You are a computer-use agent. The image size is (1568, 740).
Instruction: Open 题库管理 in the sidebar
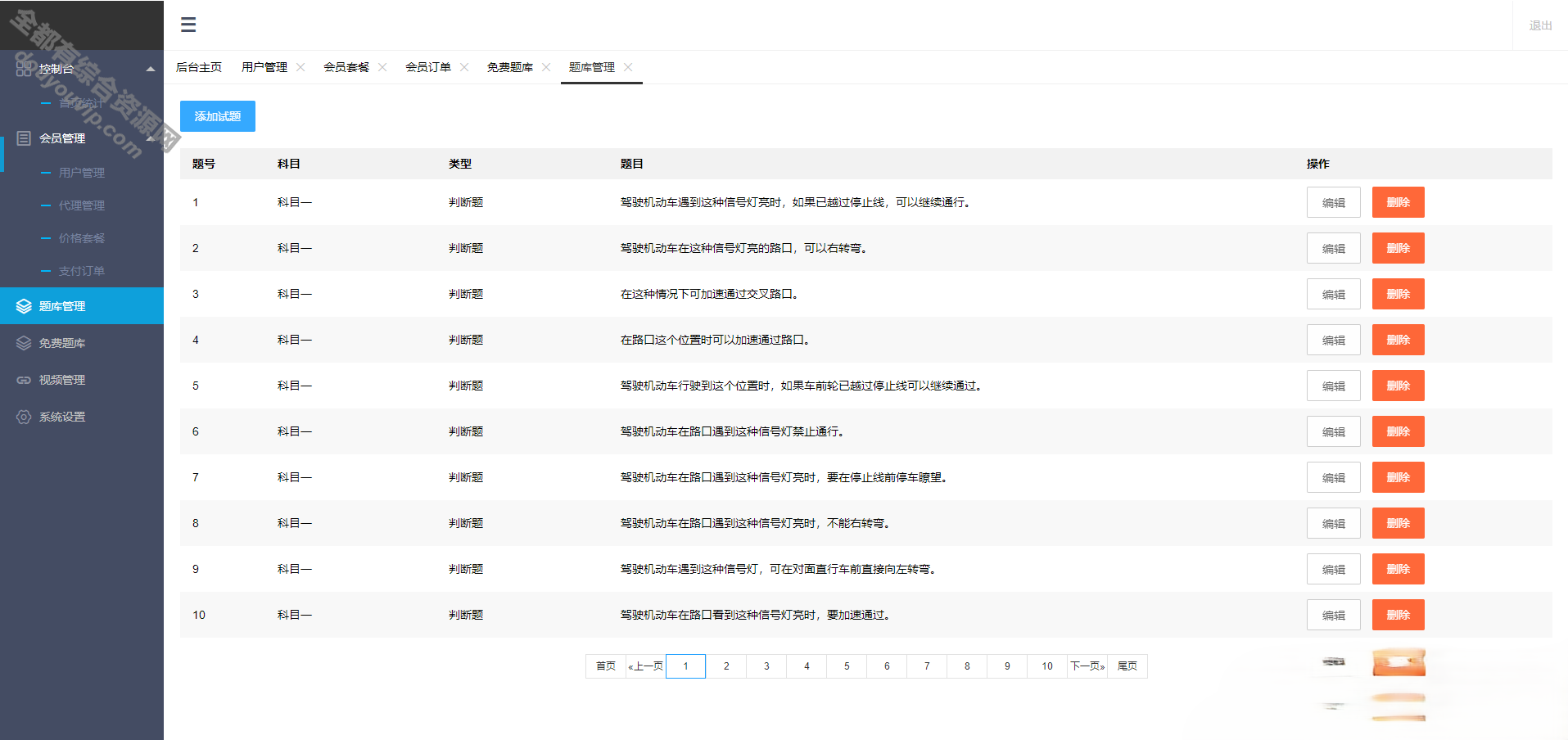click(x=82, y=306)
